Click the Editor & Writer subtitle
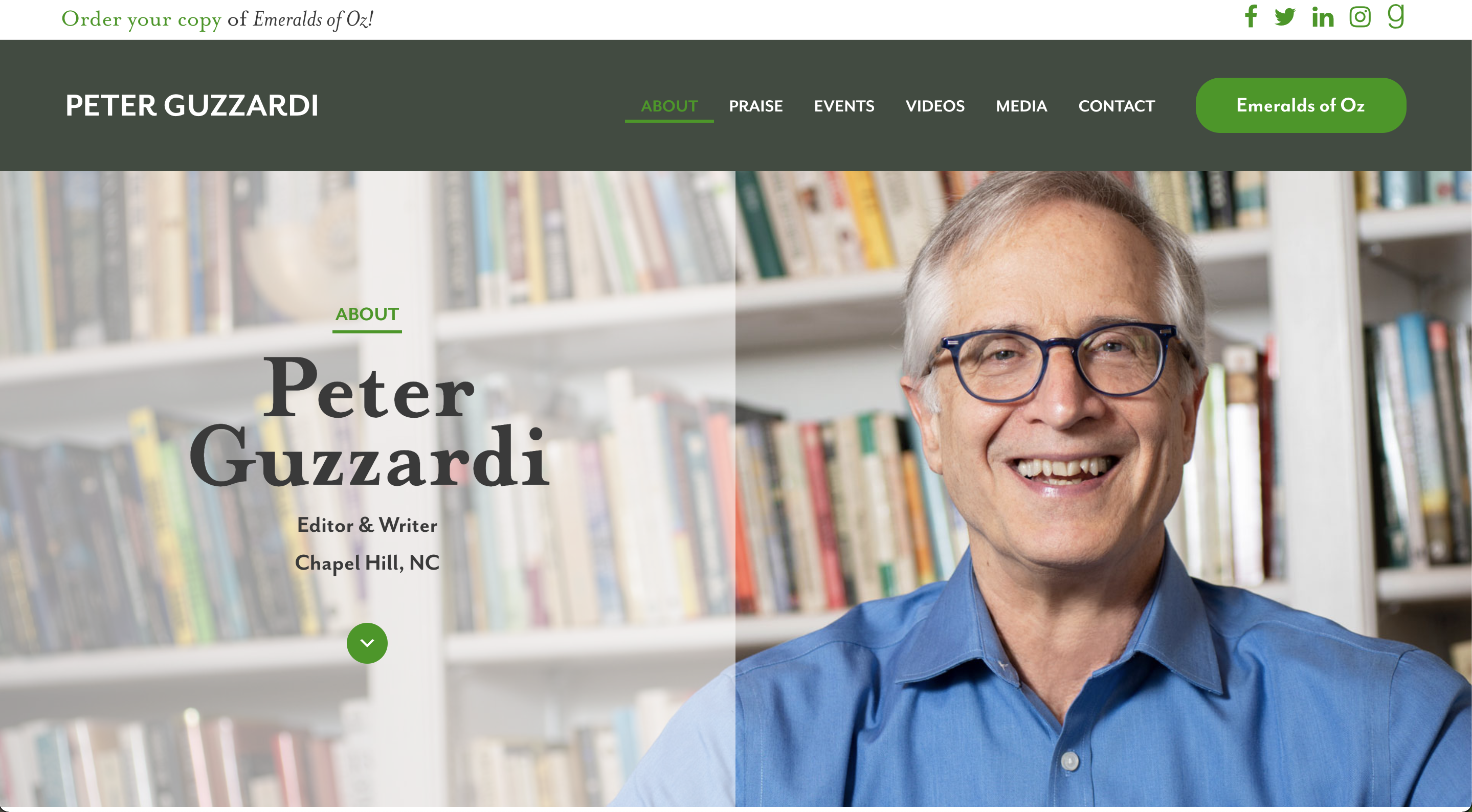 coord(367,525)
